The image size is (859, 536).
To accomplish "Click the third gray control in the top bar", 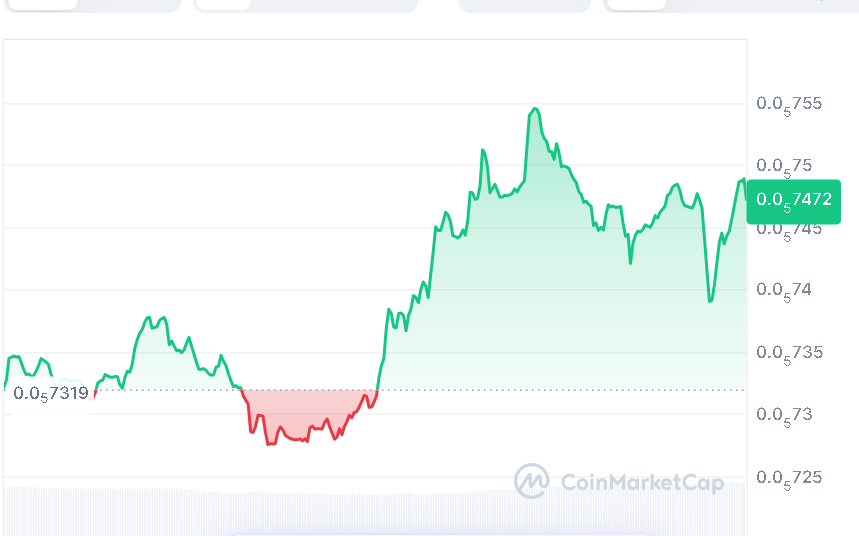I will pos(524,4).
